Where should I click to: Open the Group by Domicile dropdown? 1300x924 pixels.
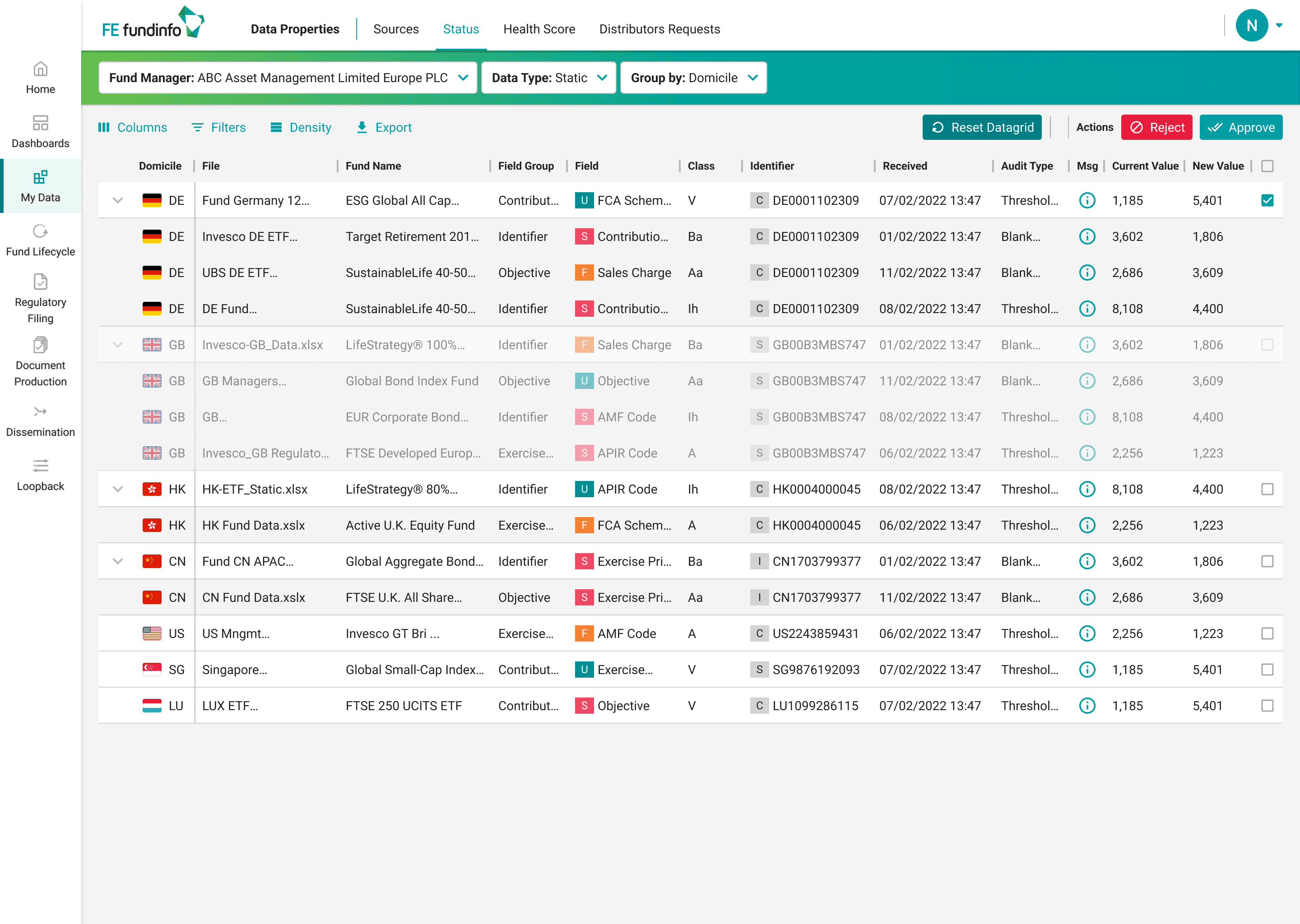click(x=693, y=78)
